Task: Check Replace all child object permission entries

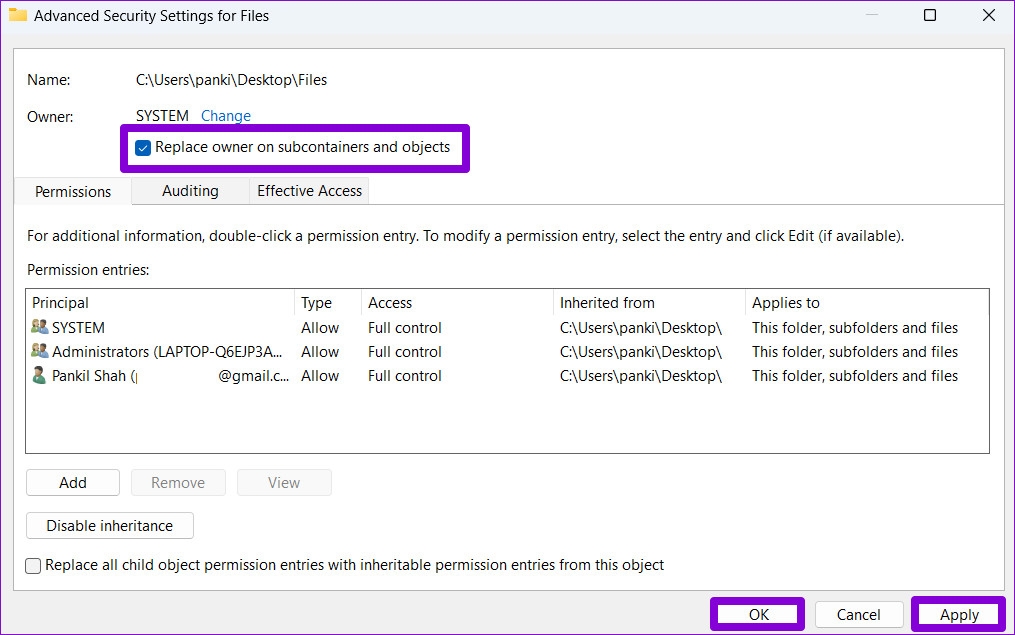Action: pyautogui.click(x=33, y=566)
